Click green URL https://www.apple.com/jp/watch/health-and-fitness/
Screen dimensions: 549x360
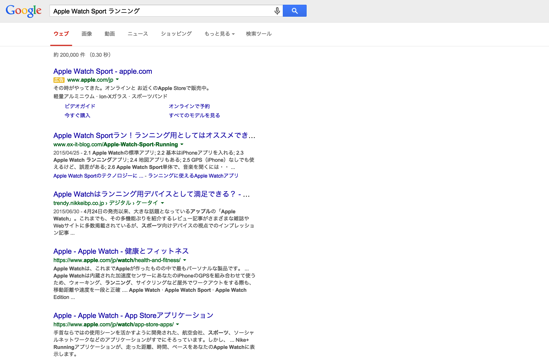point(117,260)
